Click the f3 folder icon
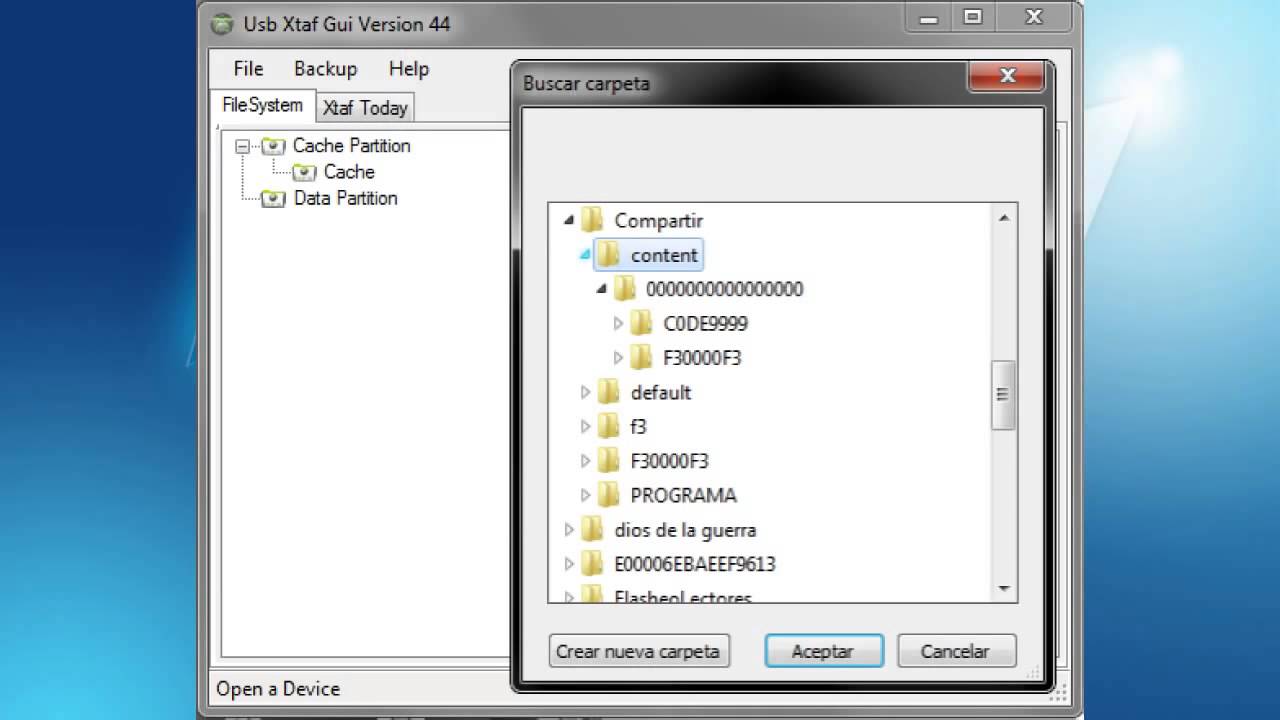Viewport: 1280px width, 720px height. (x=609, y=426)
